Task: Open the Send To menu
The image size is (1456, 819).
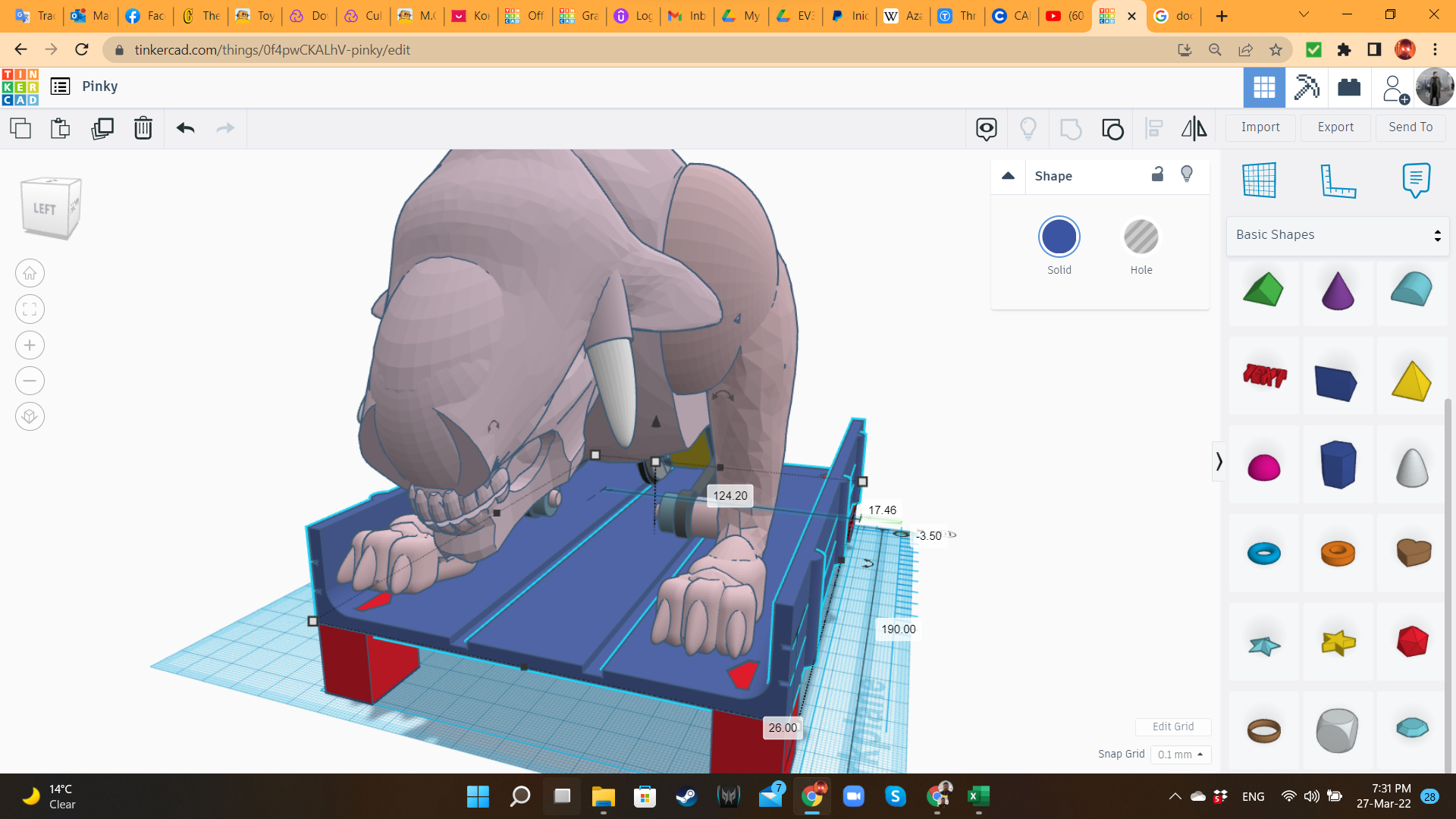Action: (x=1410, y=127)
